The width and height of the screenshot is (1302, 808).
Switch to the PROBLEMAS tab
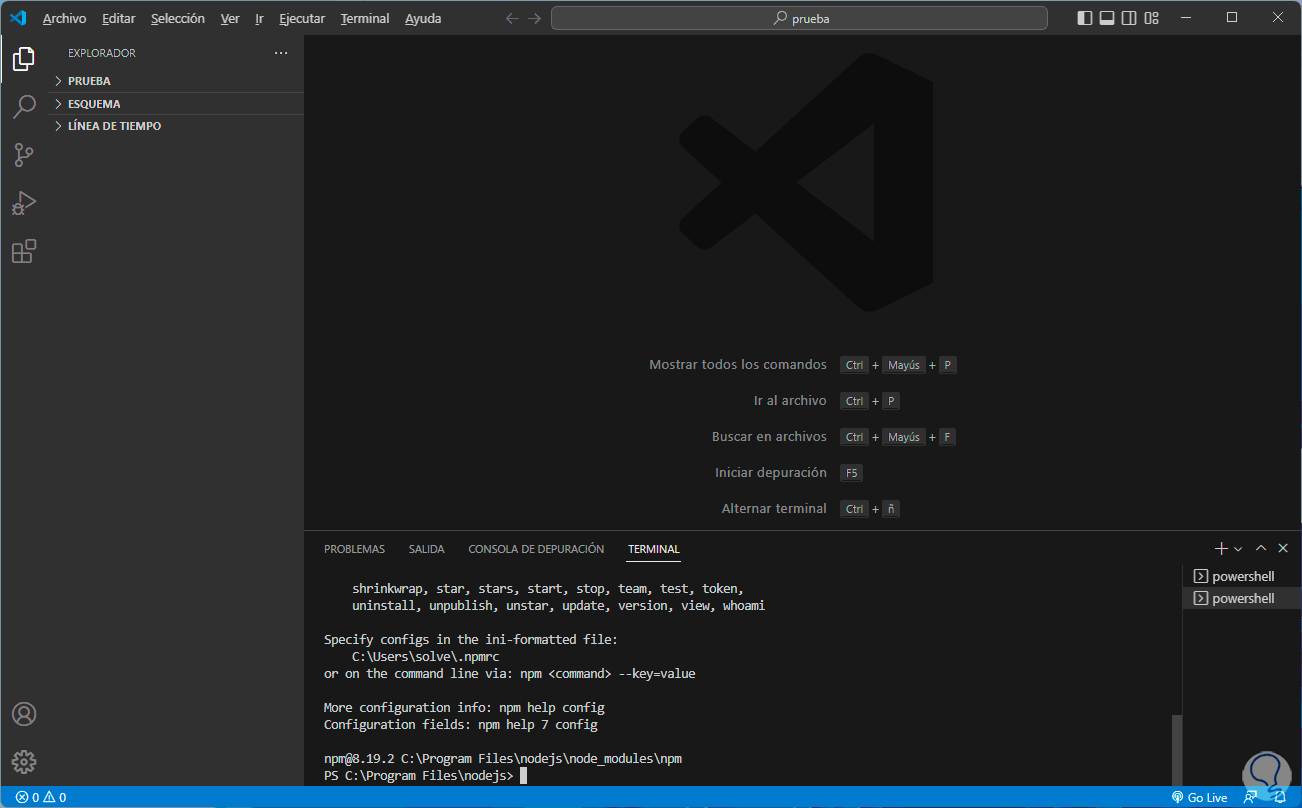pos(354,549)
